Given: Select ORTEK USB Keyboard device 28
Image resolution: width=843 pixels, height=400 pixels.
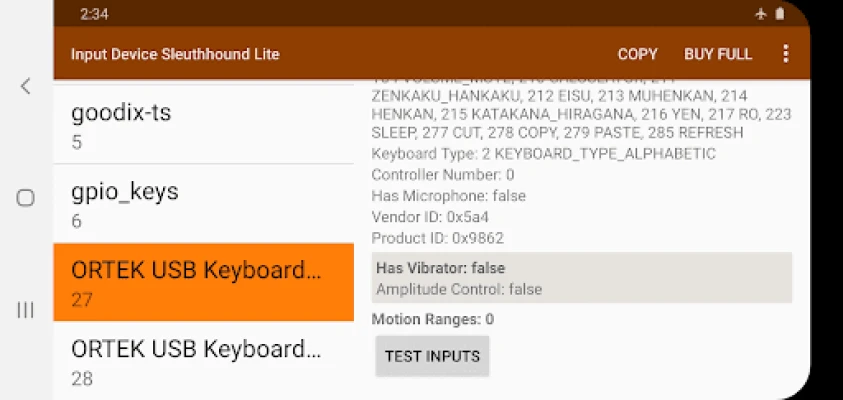Looking at the screenshot, I should 203,360.
